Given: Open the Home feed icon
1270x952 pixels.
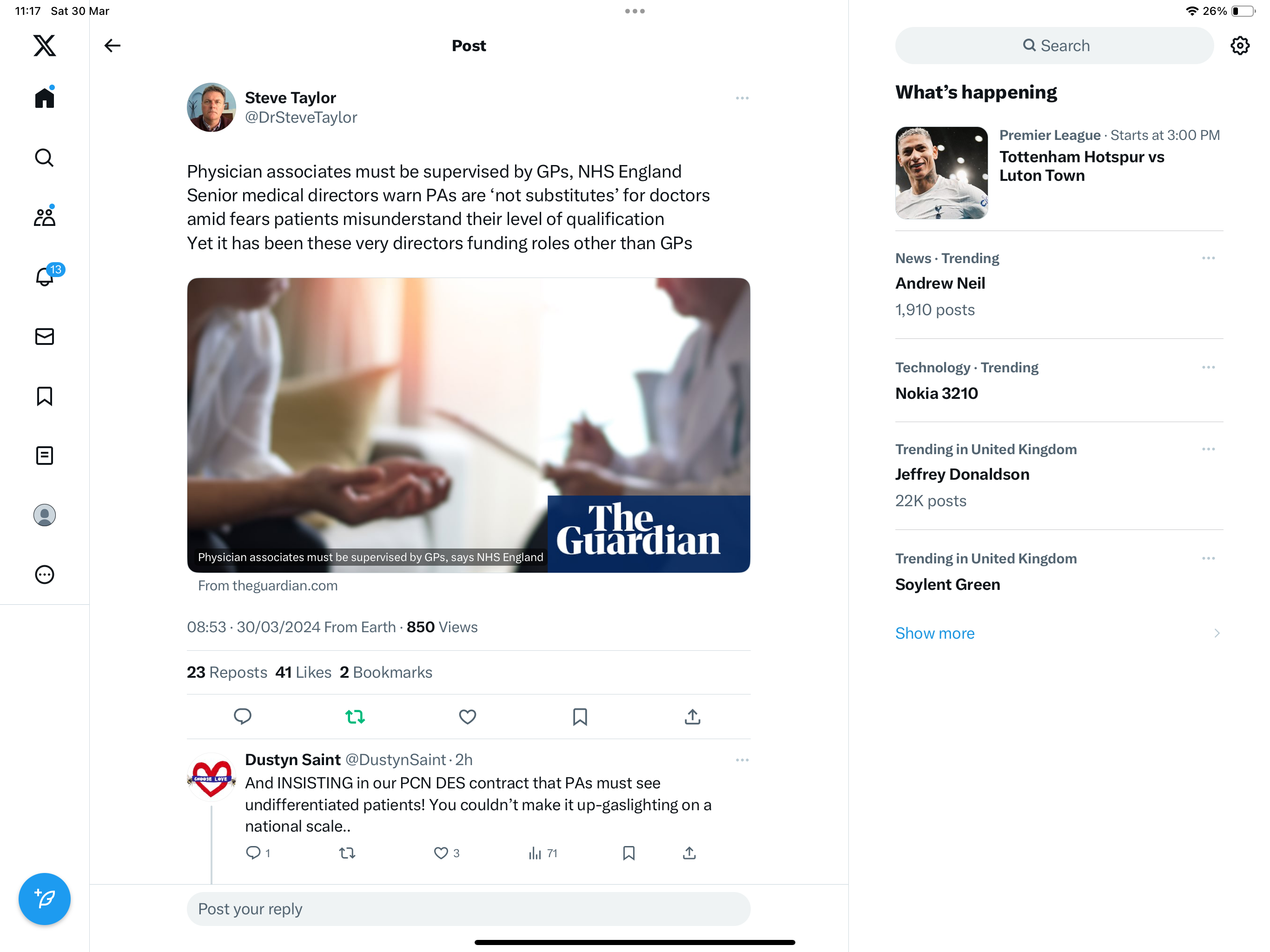Looking at the screenshot, I should point(44,98).
